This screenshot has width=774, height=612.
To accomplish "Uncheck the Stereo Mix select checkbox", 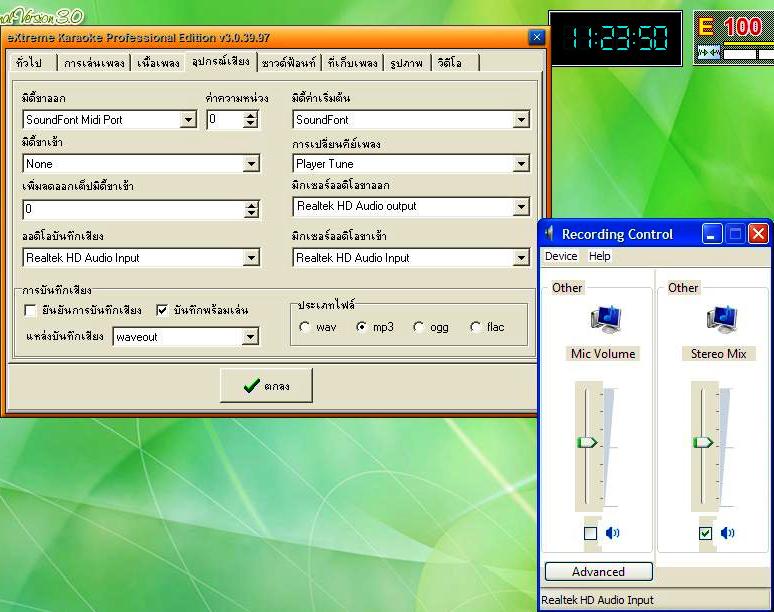I will pos(705,533).
